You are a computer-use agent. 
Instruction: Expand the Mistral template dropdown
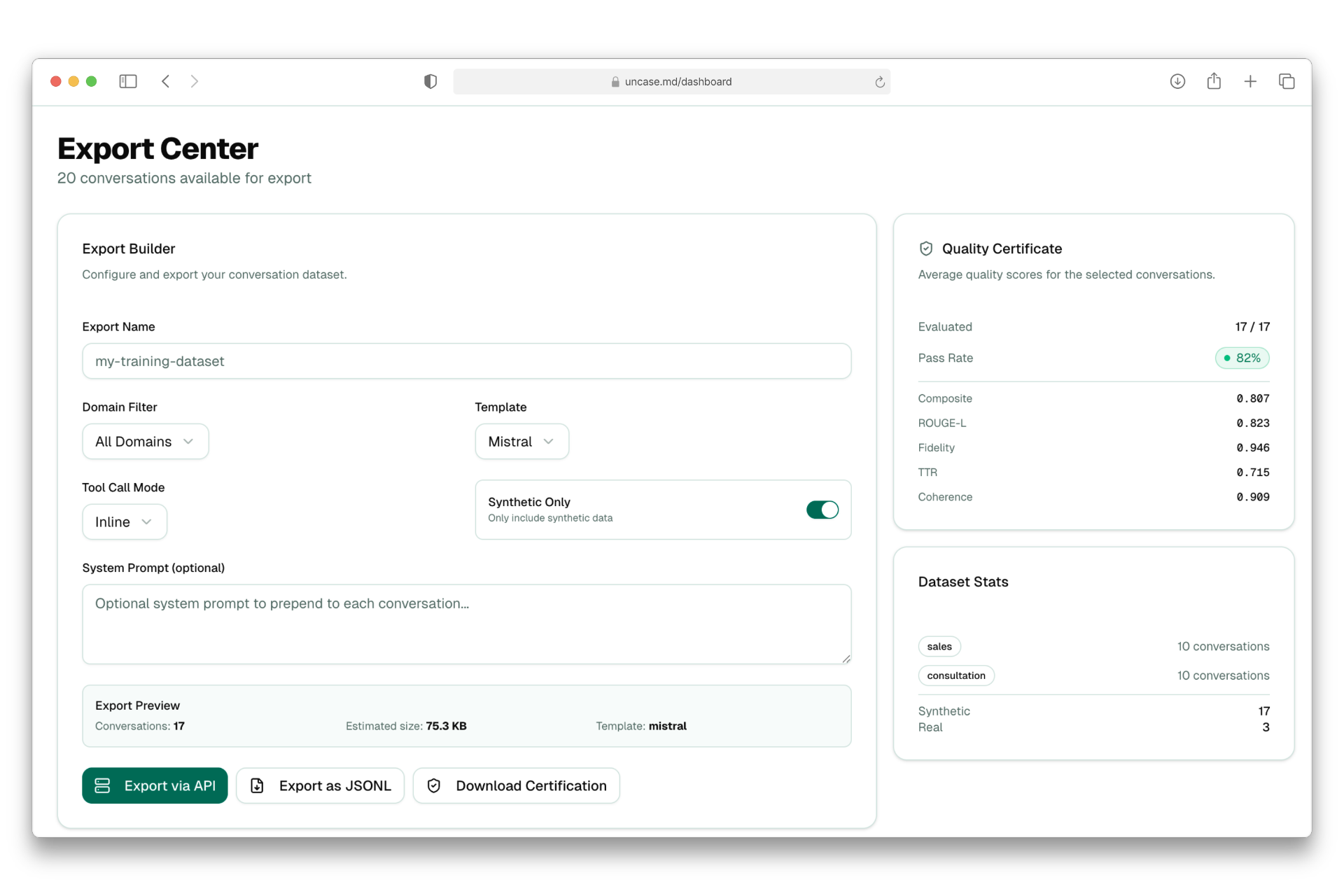pos(521,442)
